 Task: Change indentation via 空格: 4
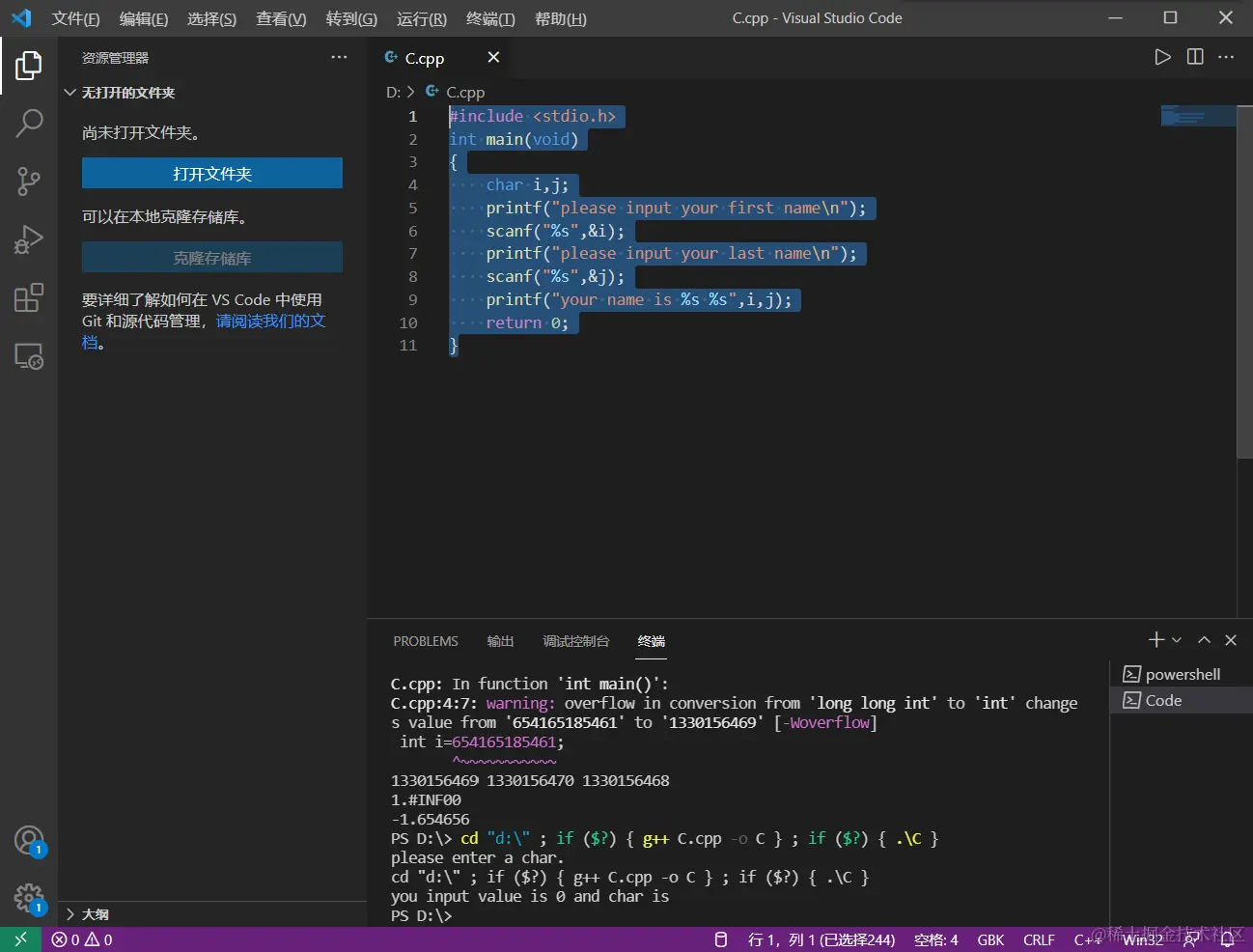coord(936,939)
